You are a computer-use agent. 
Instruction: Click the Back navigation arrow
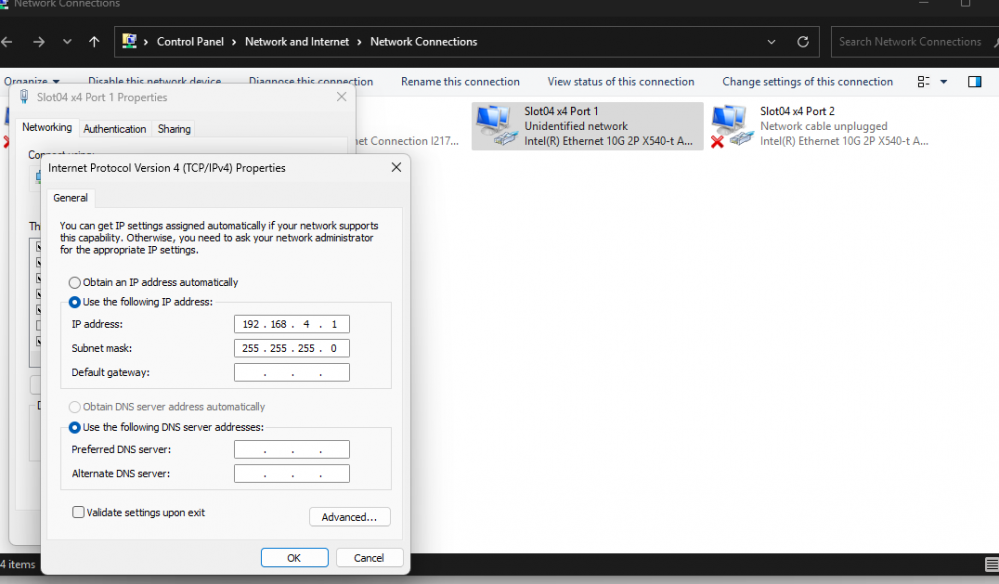point(7,42)
